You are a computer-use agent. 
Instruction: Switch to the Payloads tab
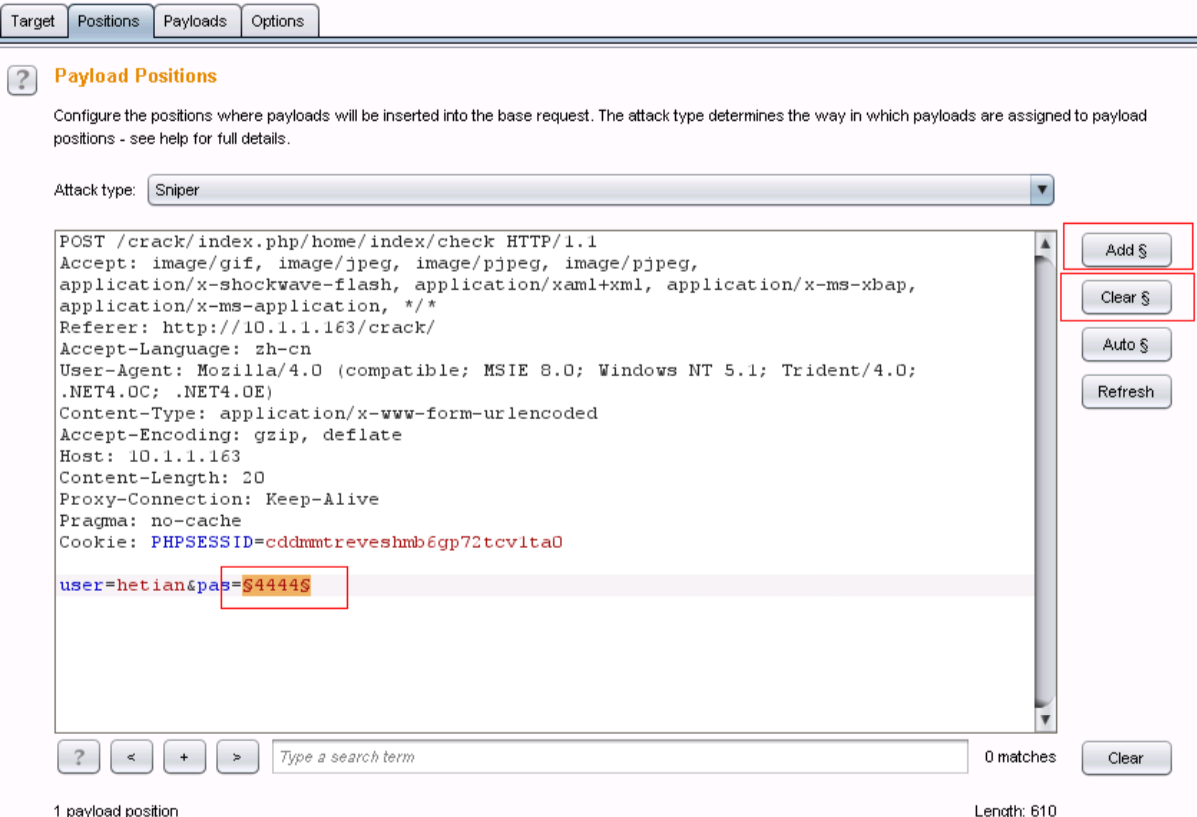click(195, 21)
